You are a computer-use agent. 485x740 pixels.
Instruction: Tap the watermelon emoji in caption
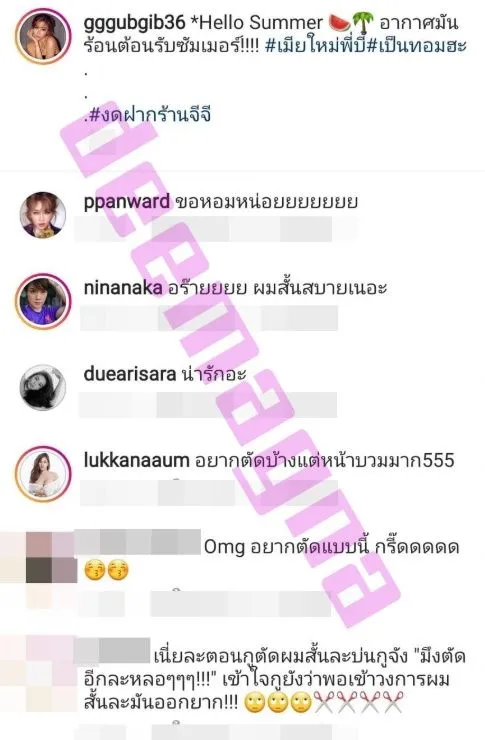pyautogui.click(x=340, y=23)
